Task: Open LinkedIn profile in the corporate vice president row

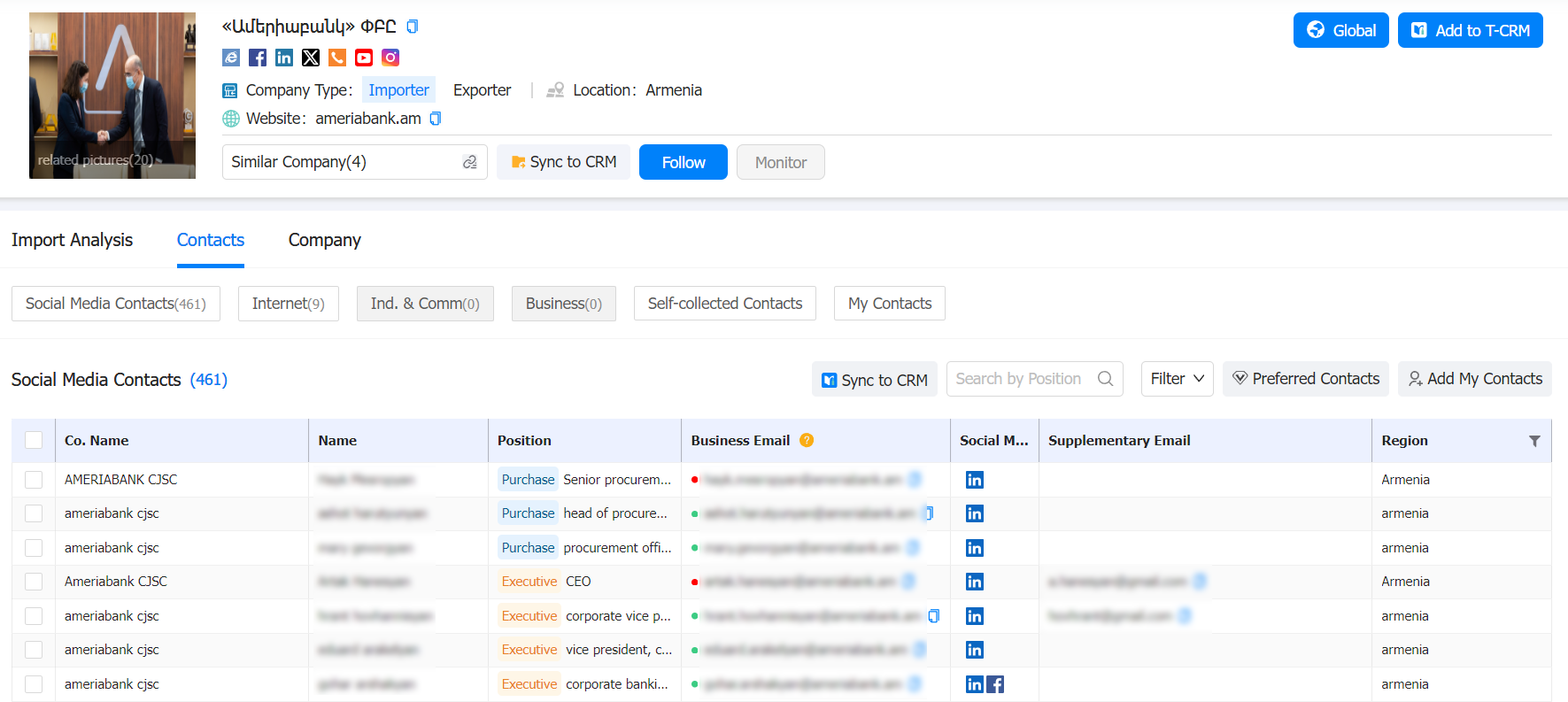Action: coord(975,616)
